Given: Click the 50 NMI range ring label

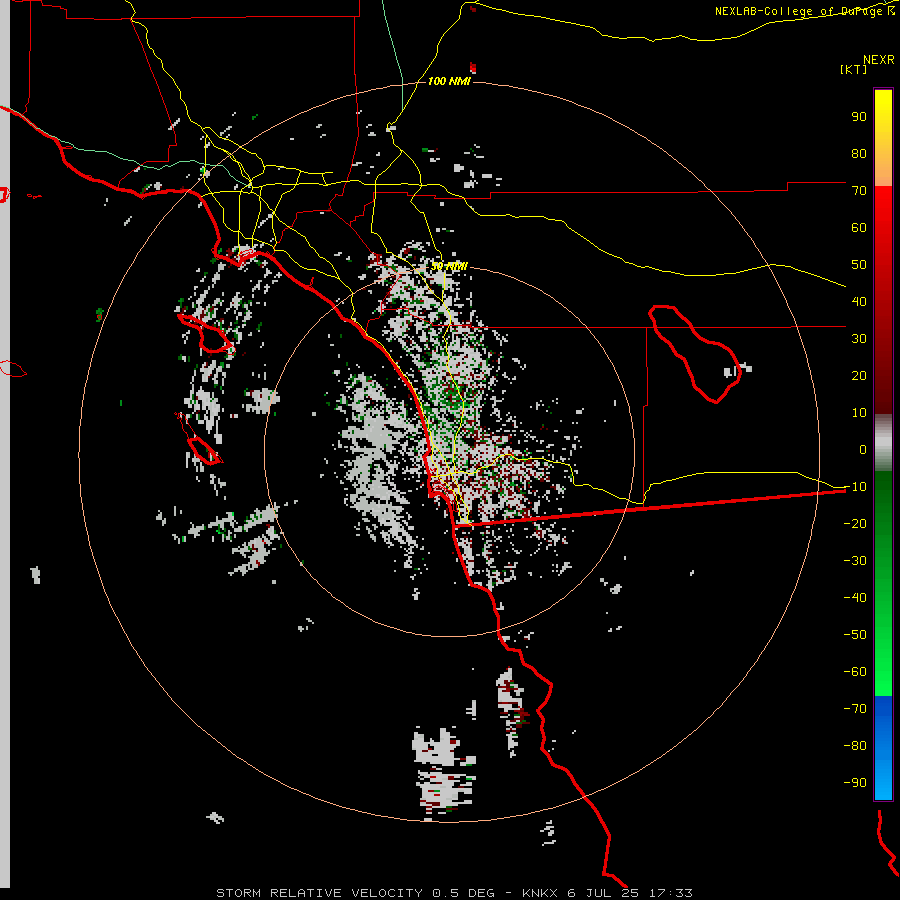Looking at the screenshot, I should pyautogui.click(x=449, y=266).
